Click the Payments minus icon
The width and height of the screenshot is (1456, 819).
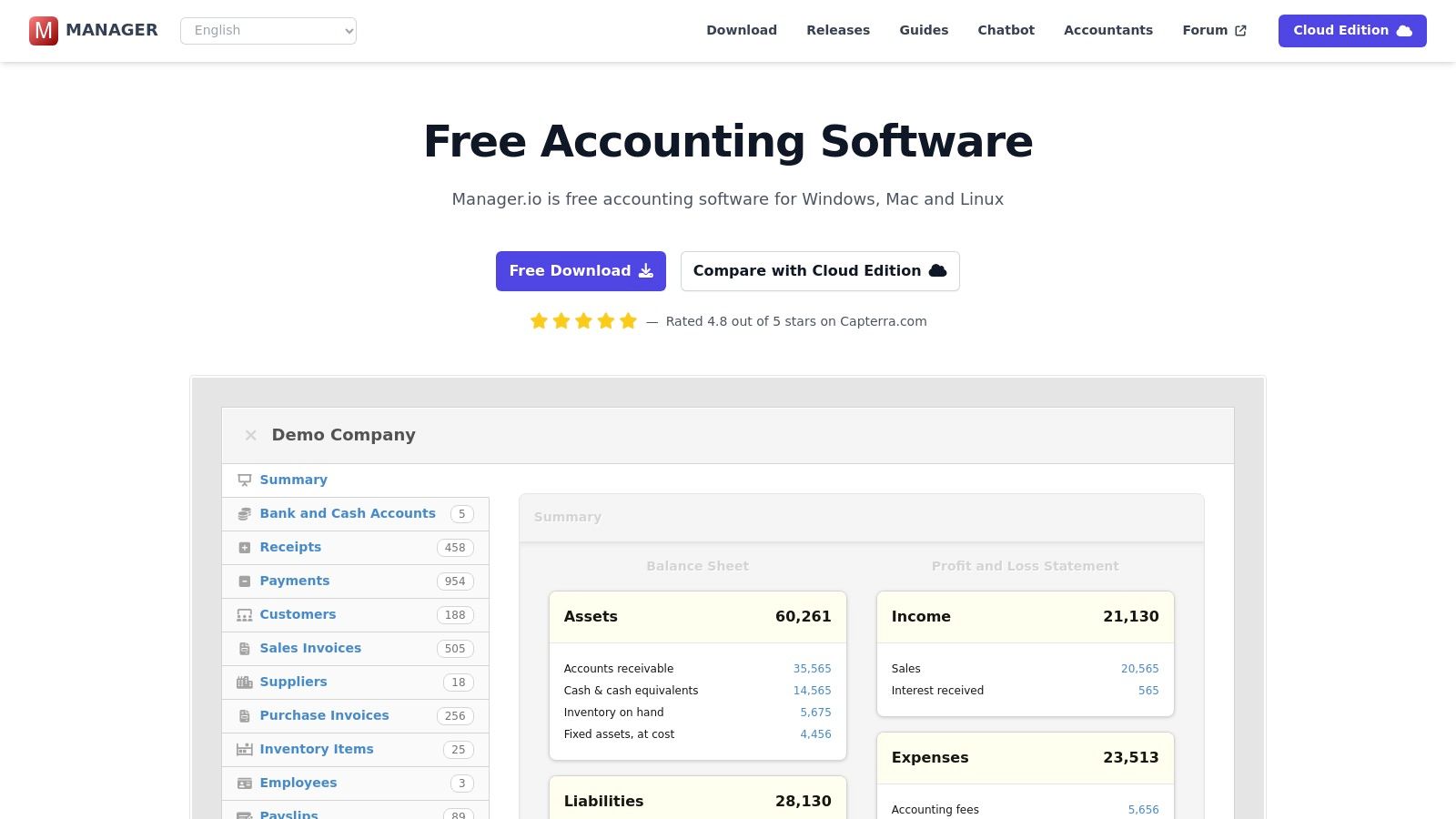tap(244, 581)
